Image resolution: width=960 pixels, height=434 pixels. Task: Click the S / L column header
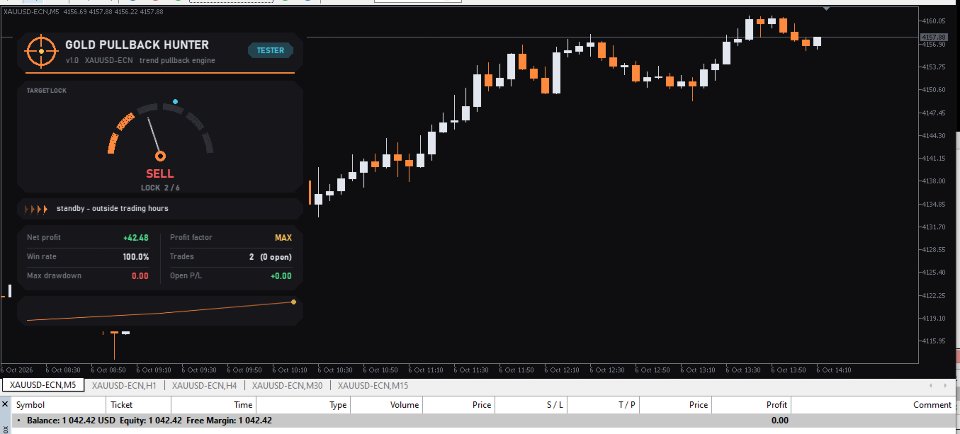pos(531,405)
